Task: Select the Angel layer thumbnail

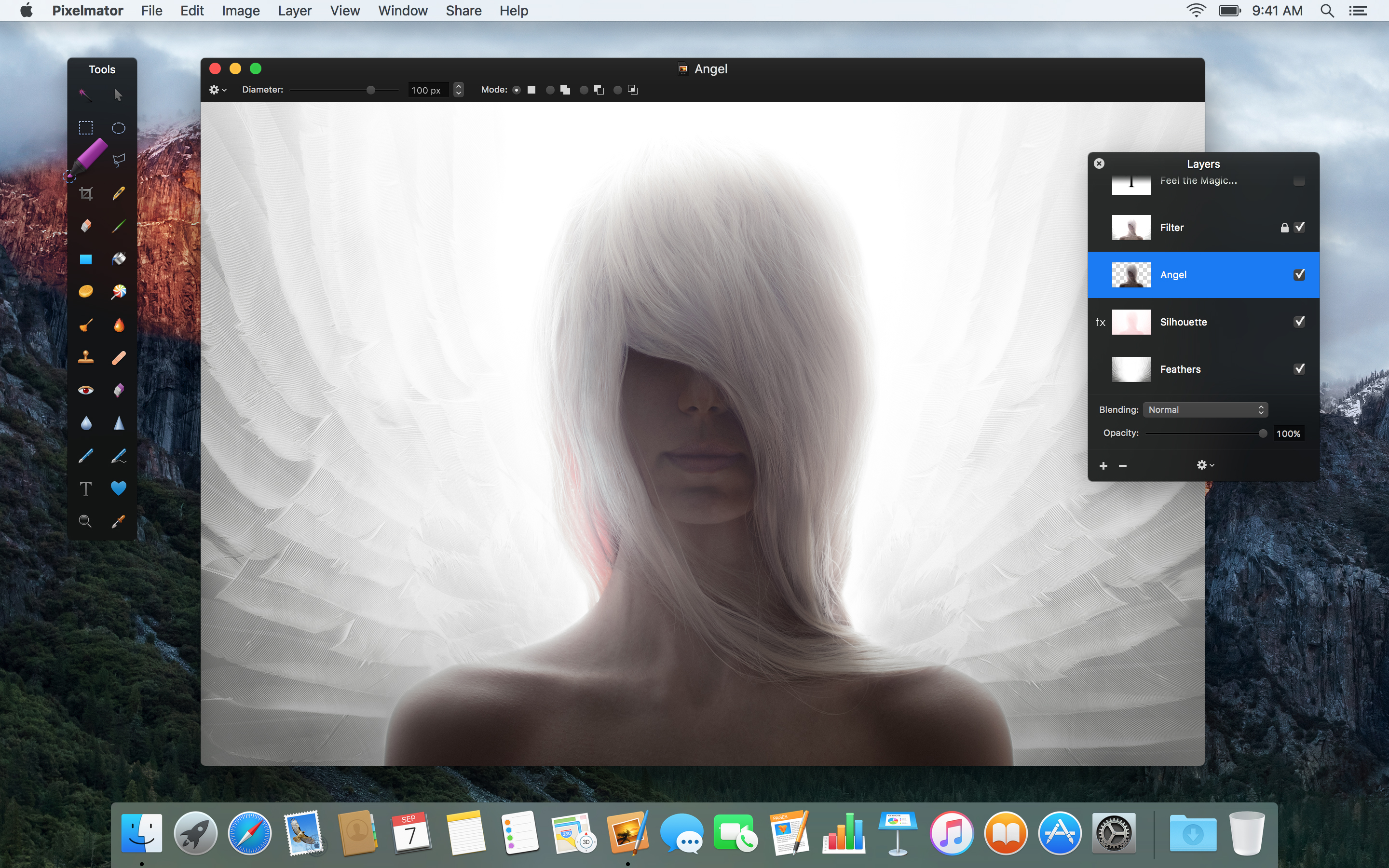Action: (1130, 275)
